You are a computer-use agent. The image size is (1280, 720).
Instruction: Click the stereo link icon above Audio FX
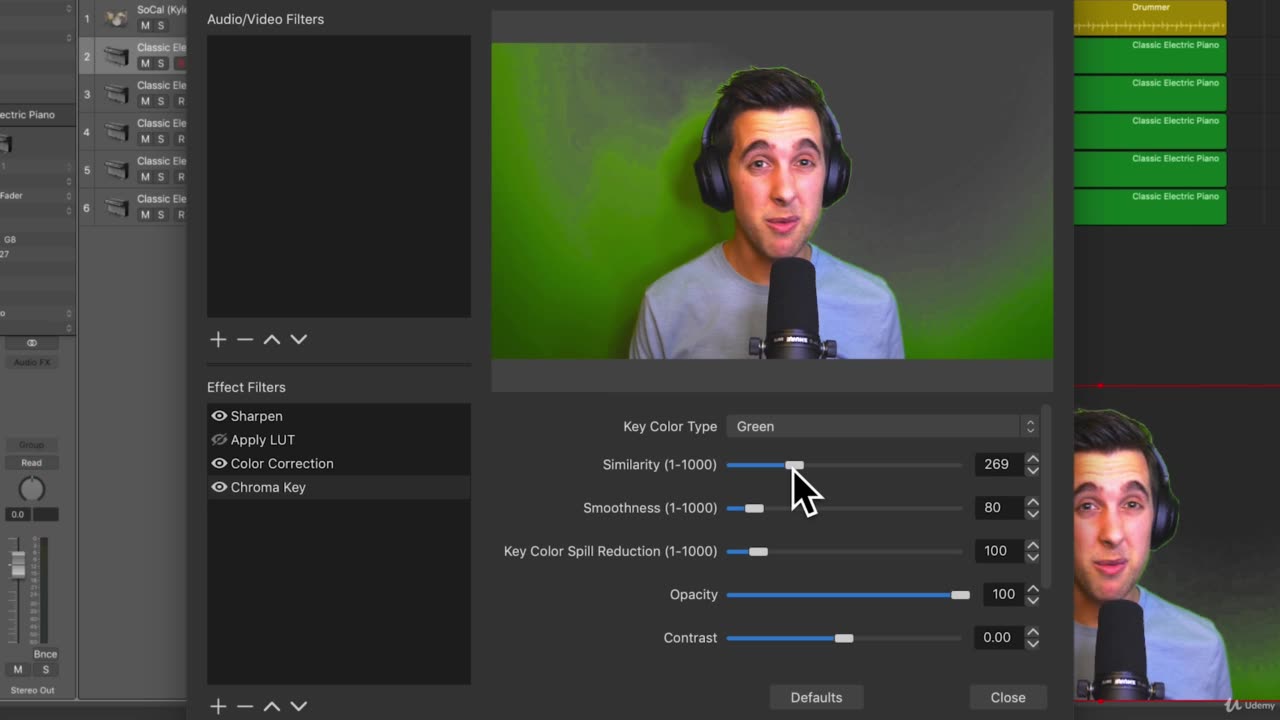coord(31,343)
